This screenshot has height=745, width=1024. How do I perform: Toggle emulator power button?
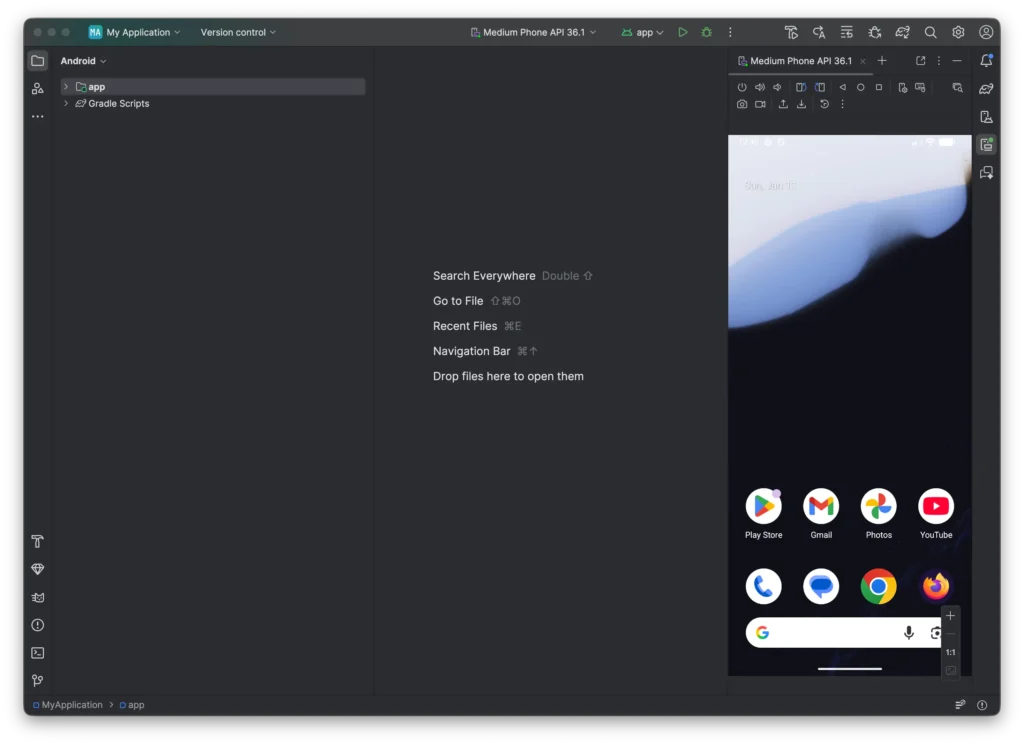(742, 87)
